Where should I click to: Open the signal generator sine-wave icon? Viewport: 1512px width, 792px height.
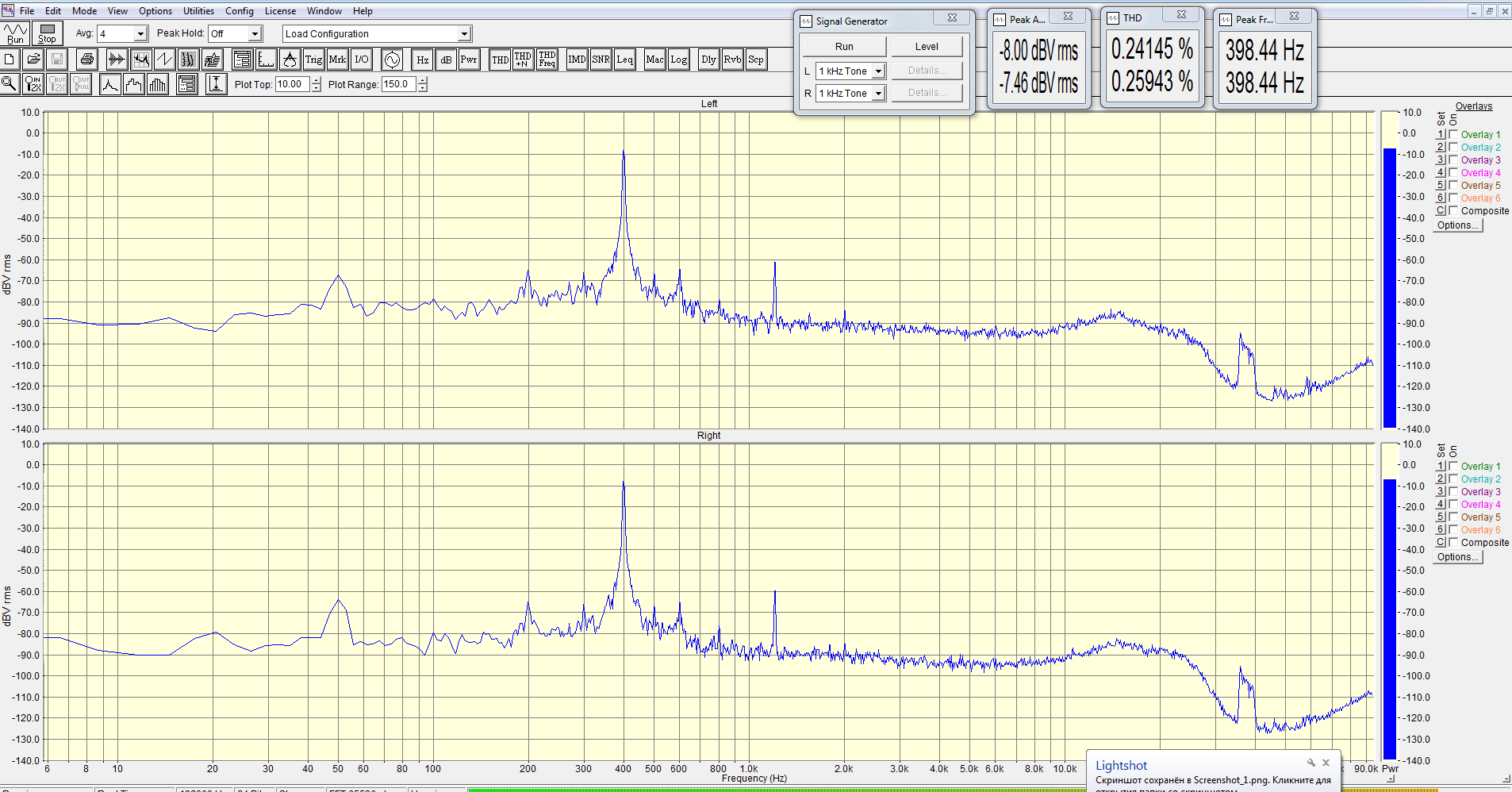point(392,60)
